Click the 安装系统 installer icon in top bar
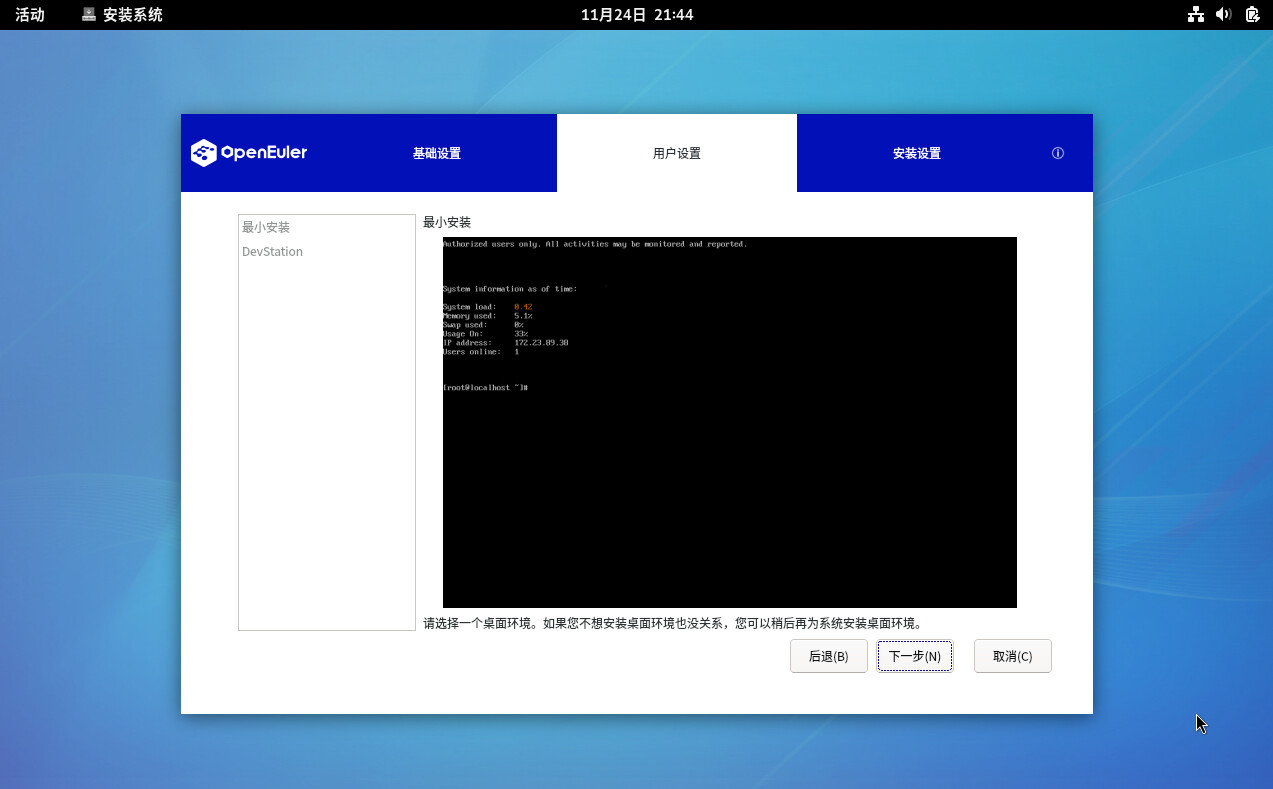 pyautogui.click(x=89, y=14)
